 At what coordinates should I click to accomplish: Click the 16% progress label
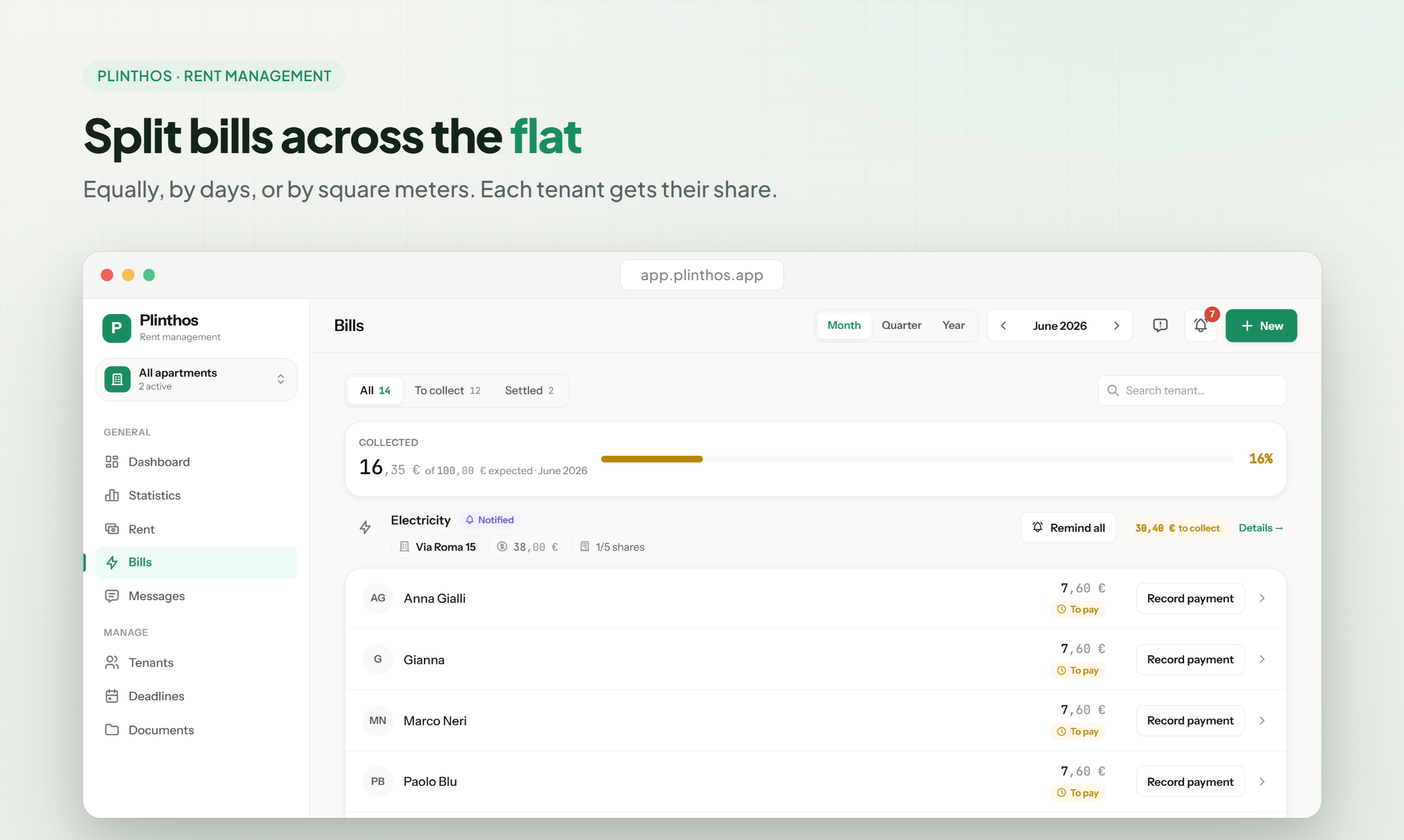click(x=1261, y=459)
